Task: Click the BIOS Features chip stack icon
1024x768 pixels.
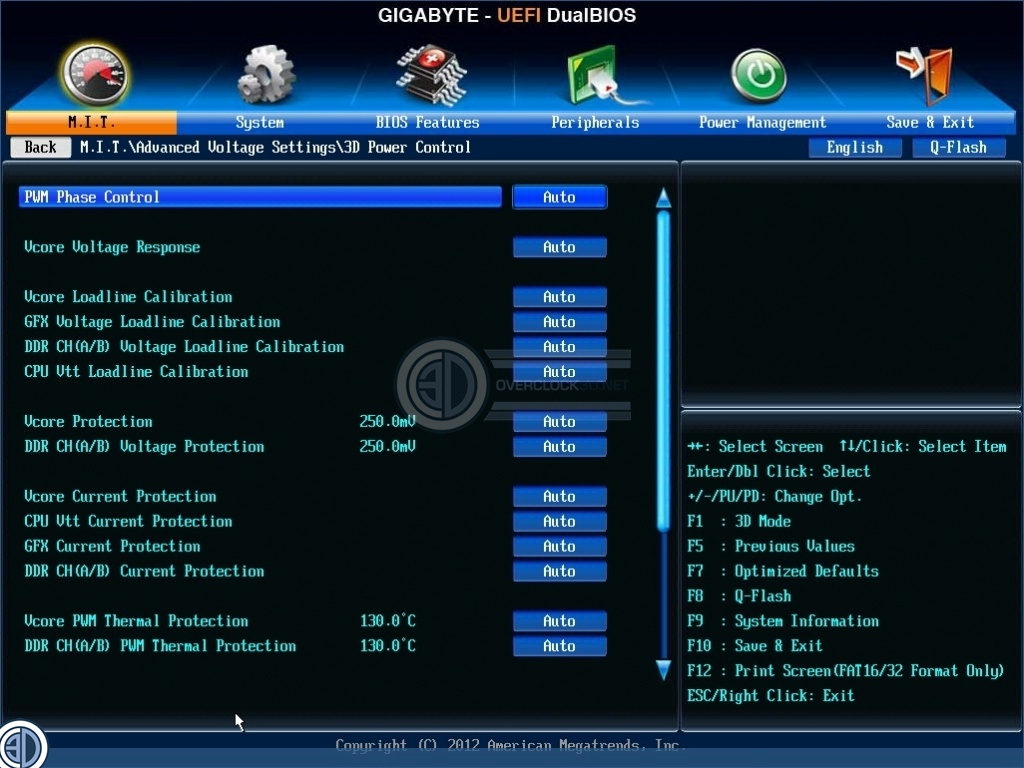Action: (430, 75)
